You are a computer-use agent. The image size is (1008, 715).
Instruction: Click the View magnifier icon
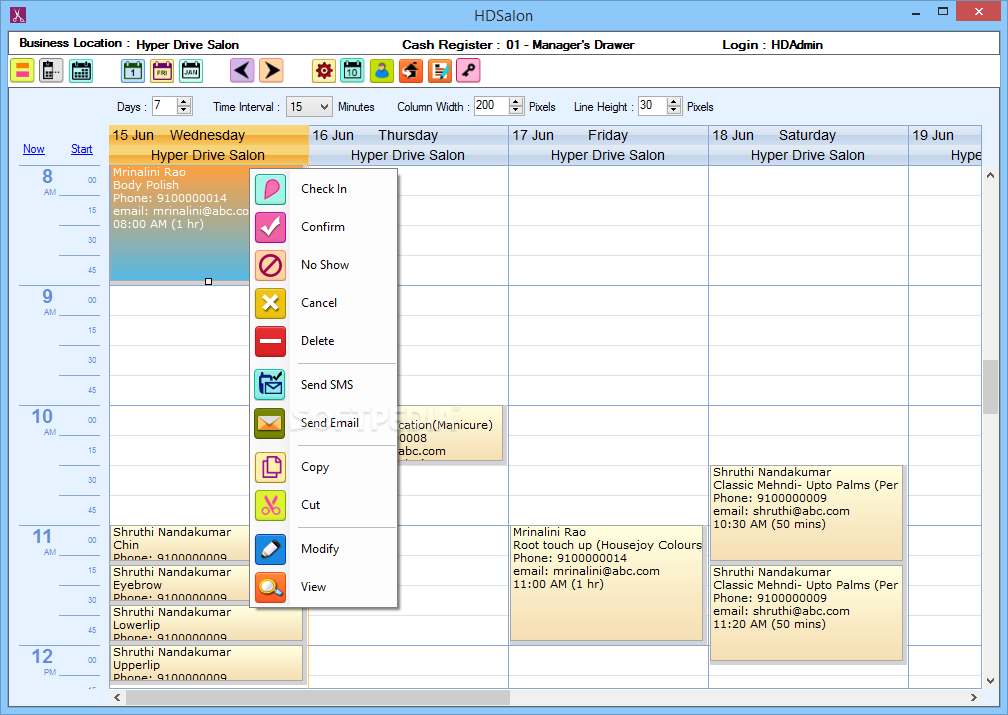click(271, 586)
